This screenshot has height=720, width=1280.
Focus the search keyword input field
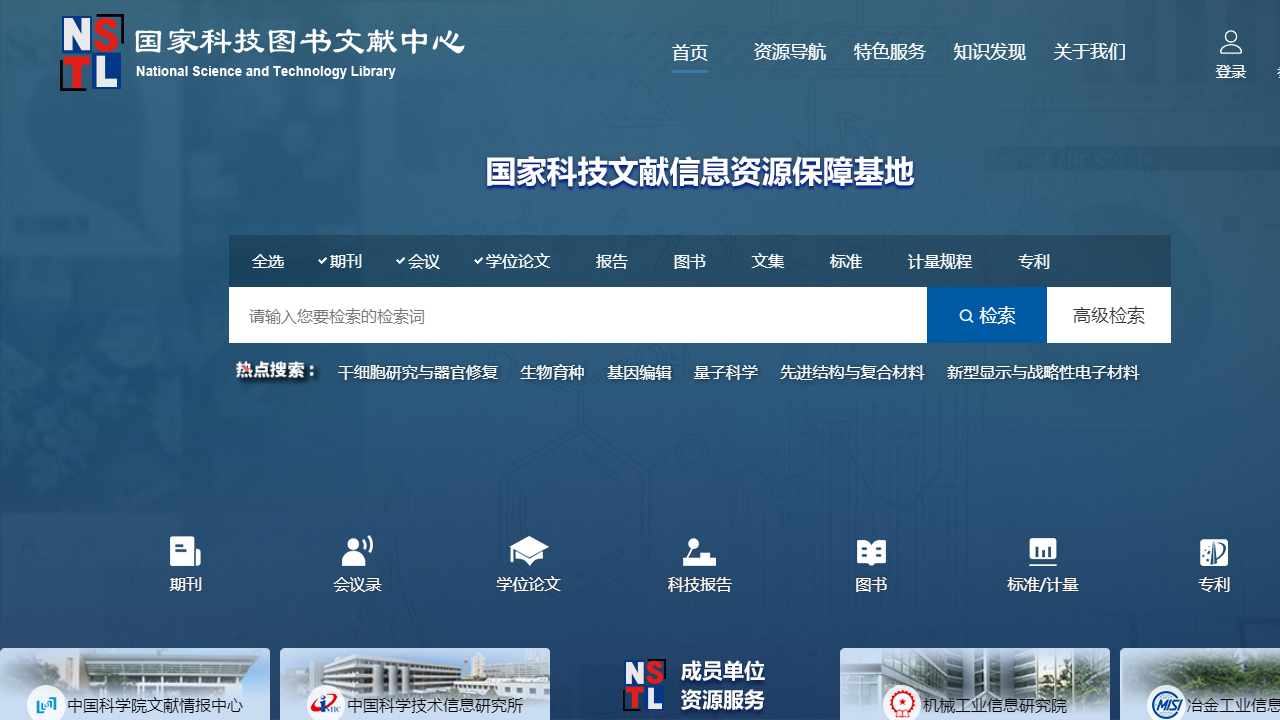tap(578, 315)
